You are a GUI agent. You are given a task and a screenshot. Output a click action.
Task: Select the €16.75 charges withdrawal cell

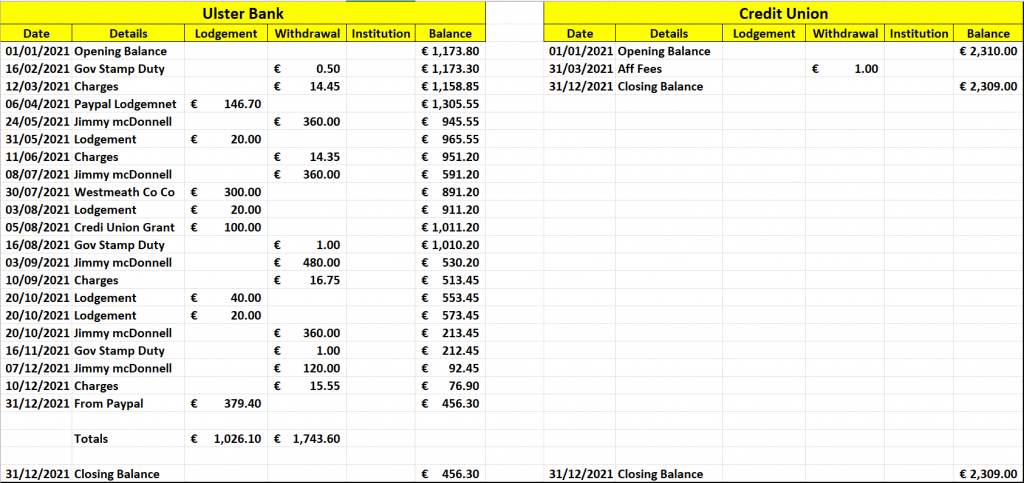tap(308, 280)
